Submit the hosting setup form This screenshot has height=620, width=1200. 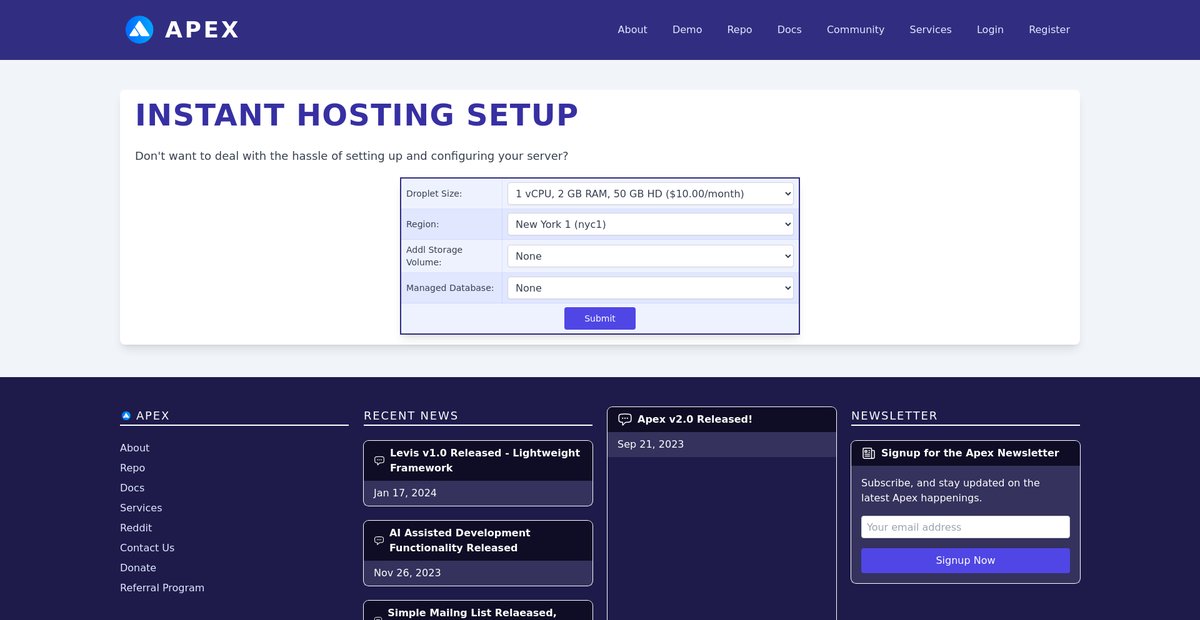(600, 318)
